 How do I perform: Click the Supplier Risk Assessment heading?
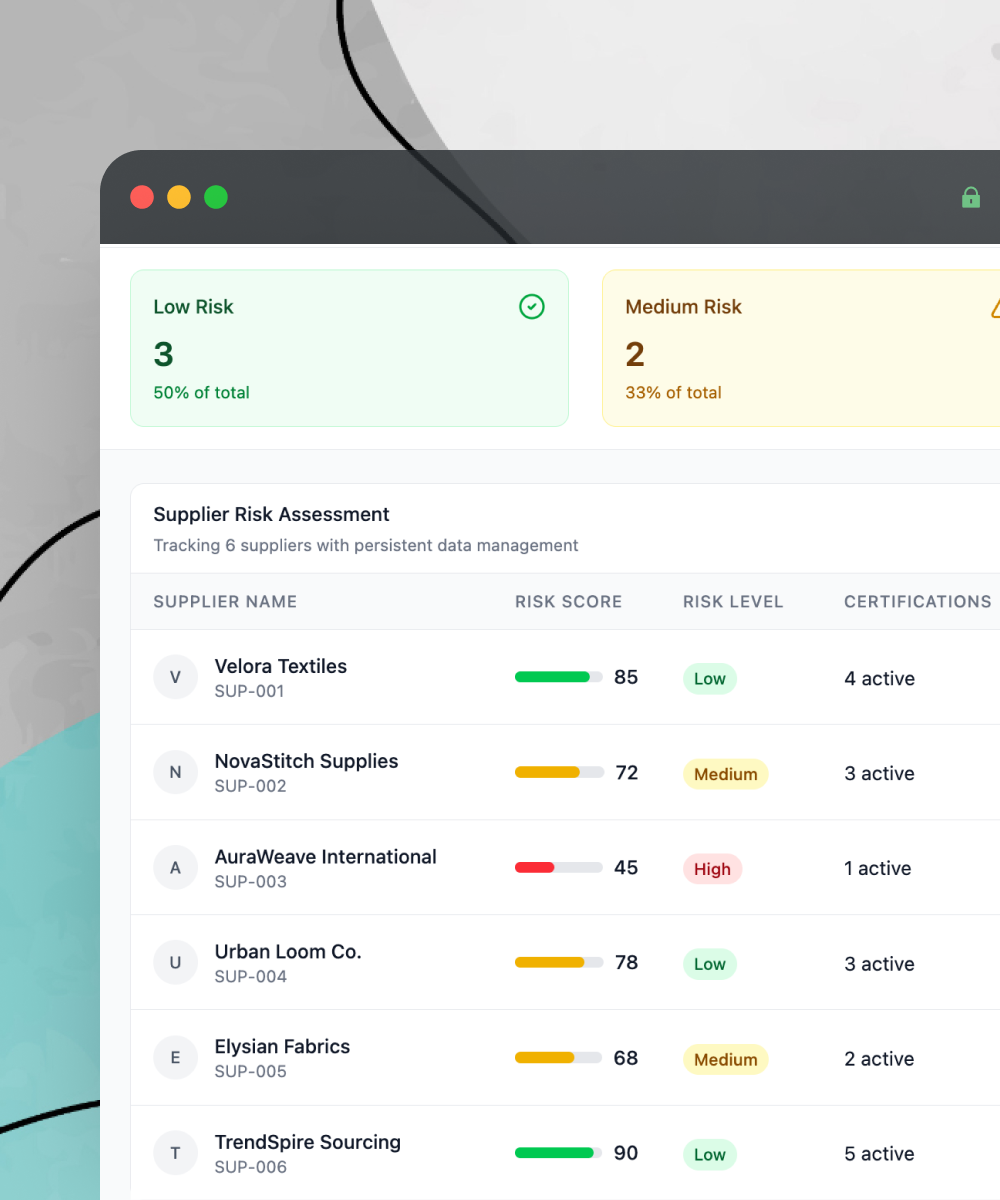[271, 515]
